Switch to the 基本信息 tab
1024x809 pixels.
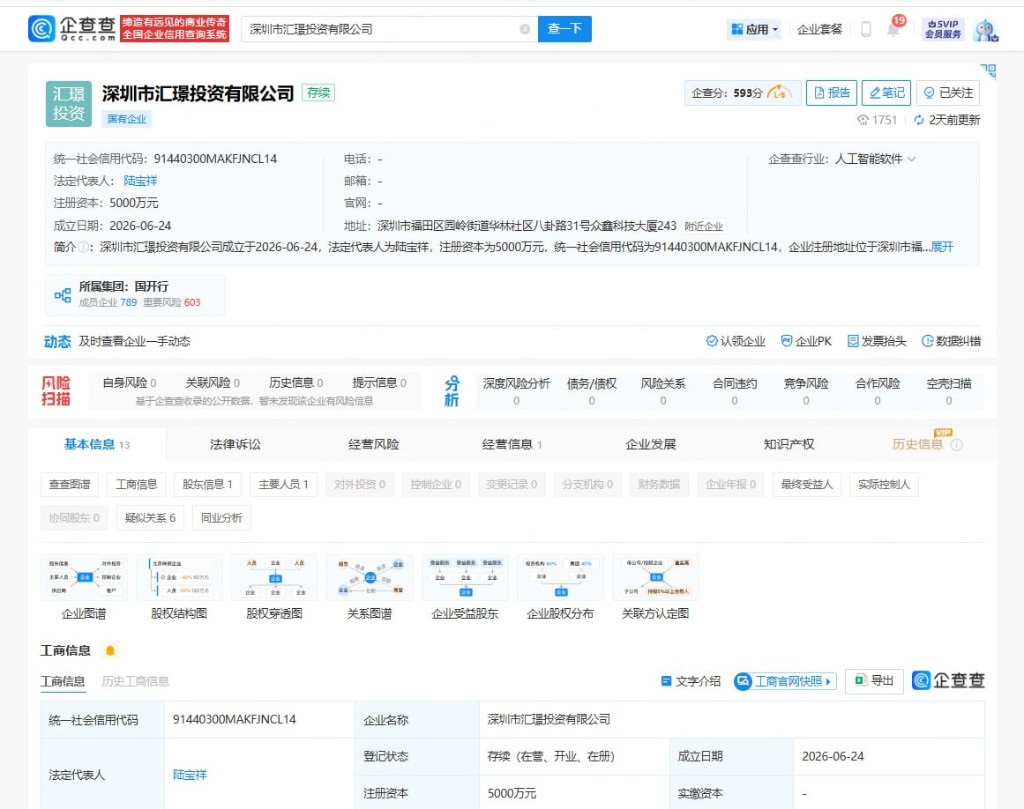(97, 445)
